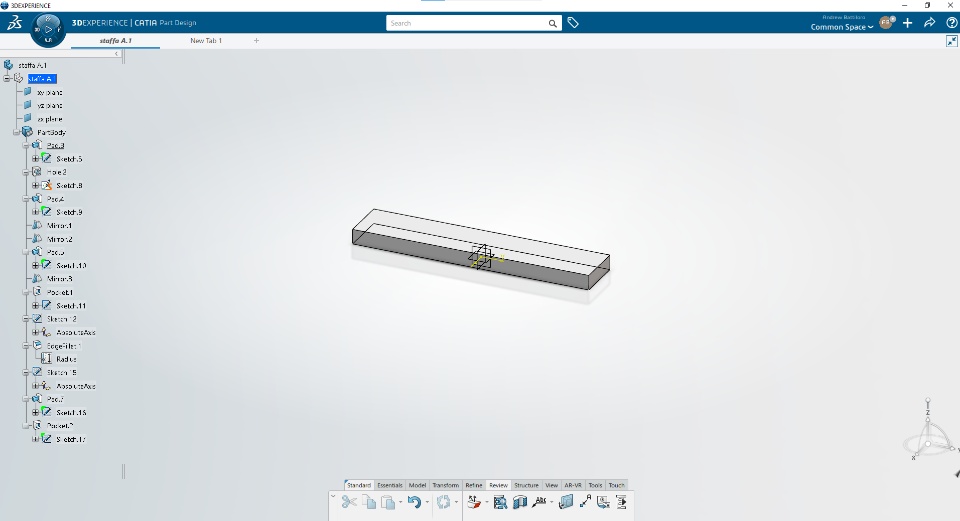Click the robot manipulator on the part
Image resolution: width=960 pixels, height=521 pixels.
tap(484, 257)
